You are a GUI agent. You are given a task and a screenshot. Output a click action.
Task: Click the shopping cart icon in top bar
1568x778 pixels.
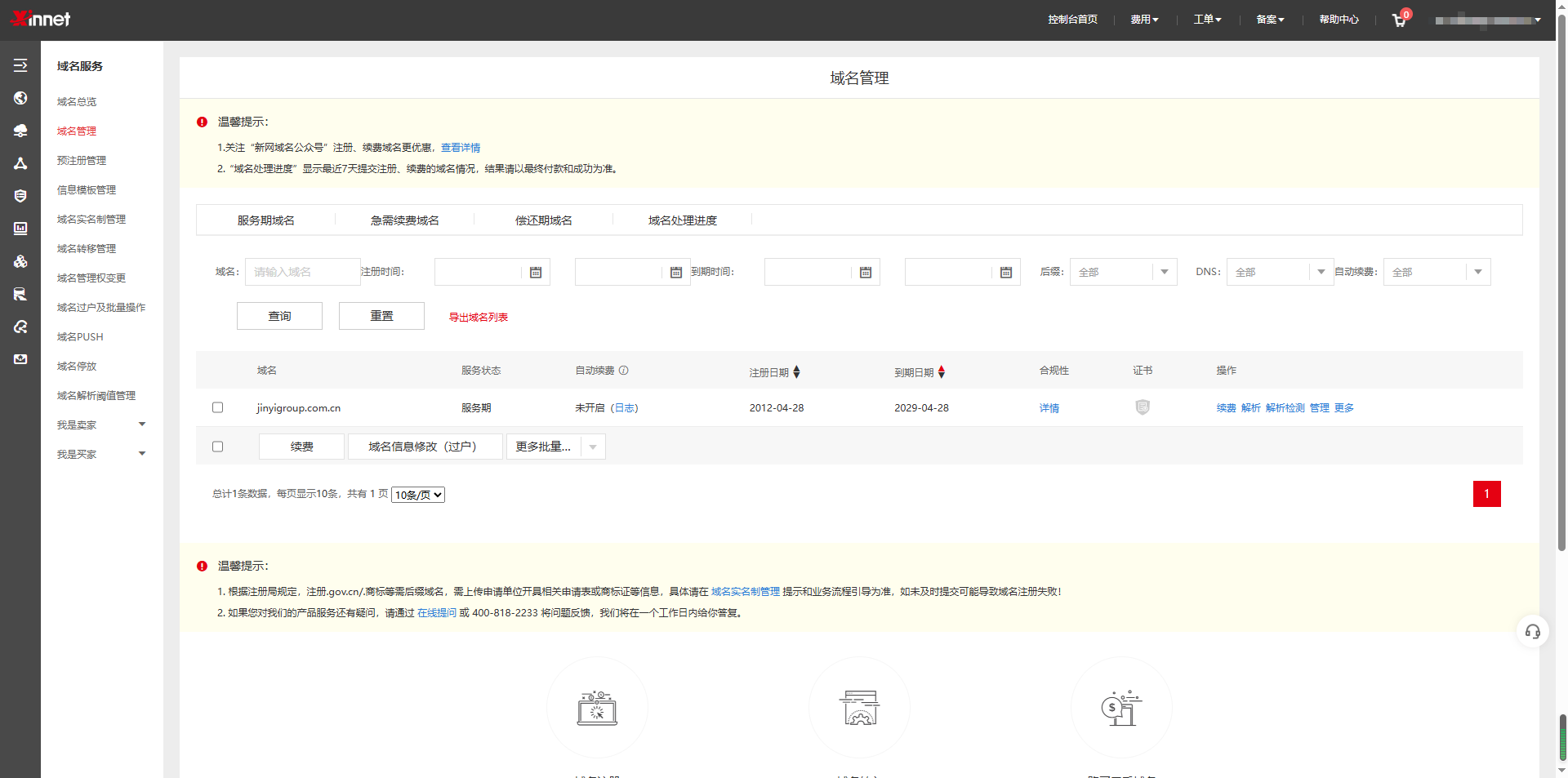[1398, 20]
